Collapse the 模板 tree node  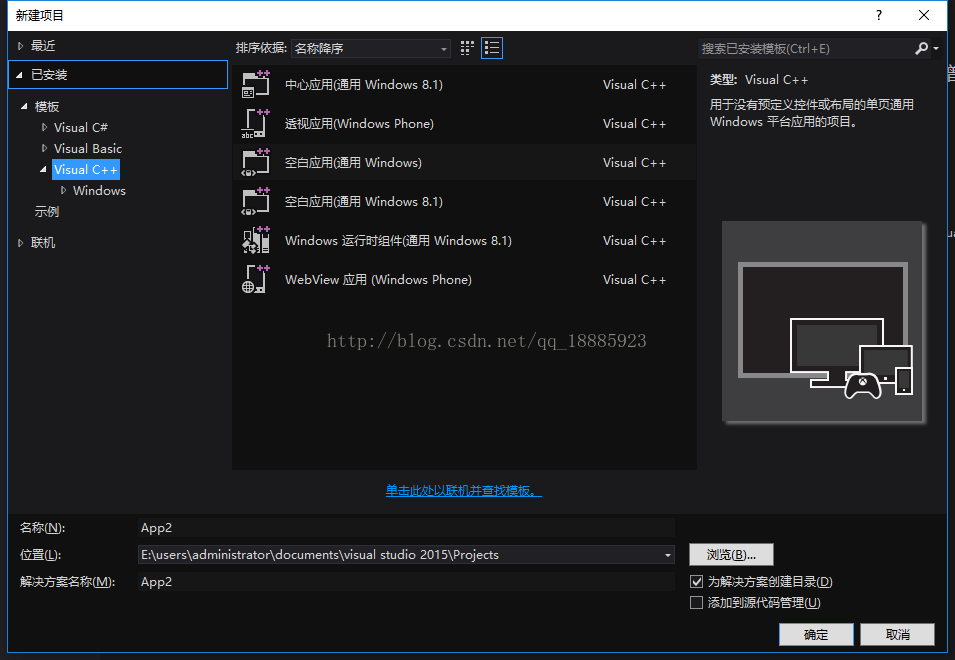pyautogui.click(x=24, y=107)
